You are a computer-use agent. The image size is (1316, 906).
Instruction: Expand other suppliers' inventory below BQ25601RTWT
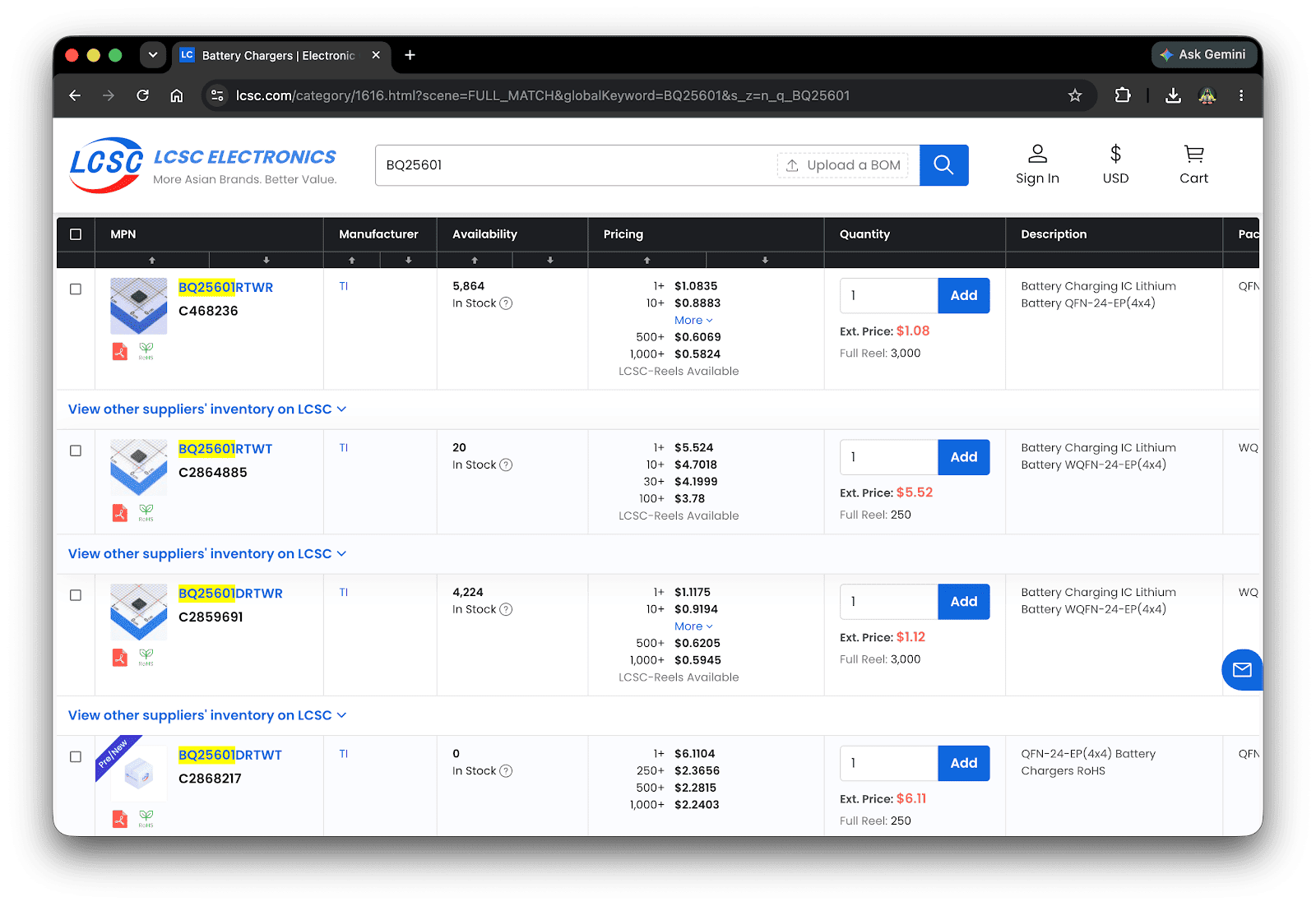pos(207,554)
